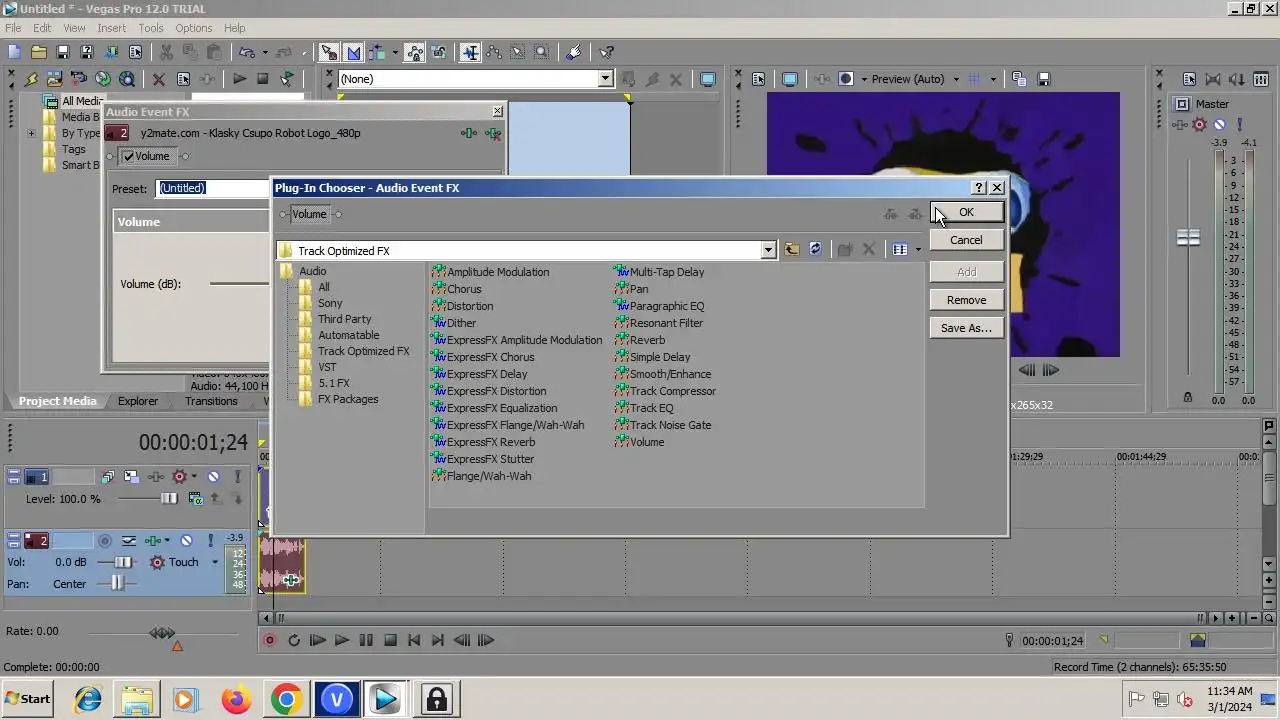Click the Stop Preview icon in Project Media
The width and height of the screenshot is (1280, 720).
tap(263, 79)
